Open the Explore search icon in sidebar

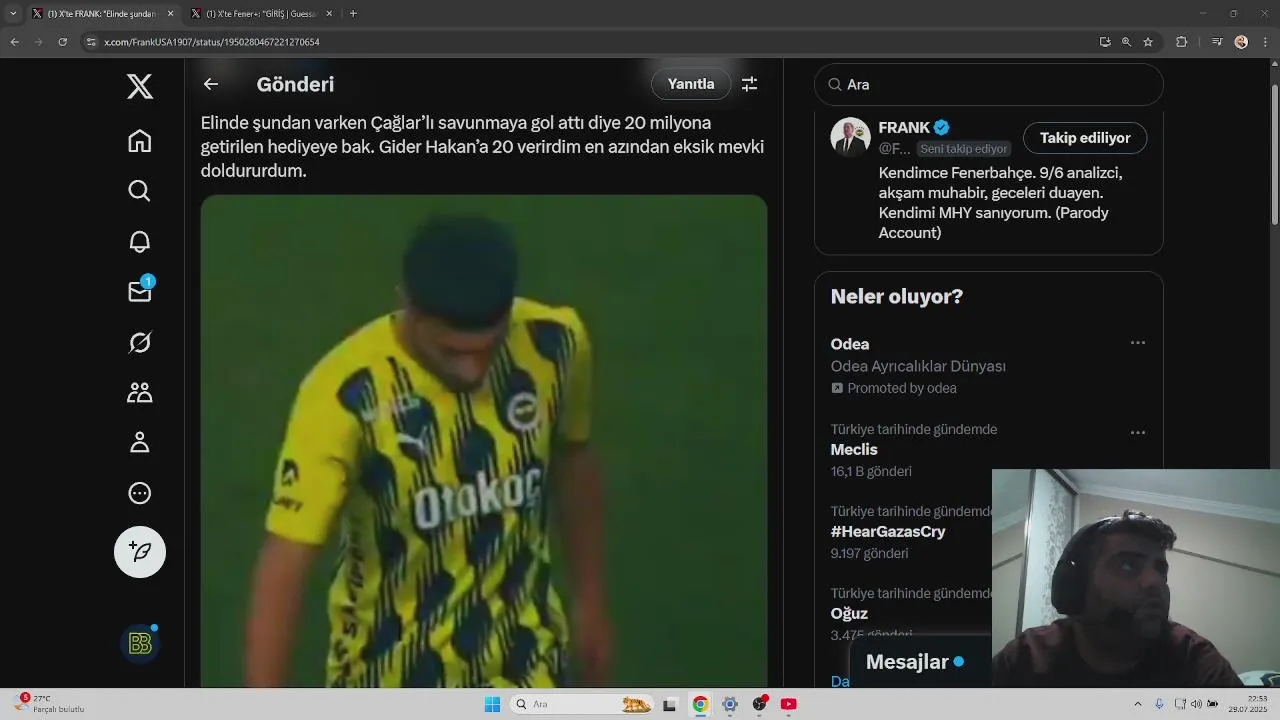click(x=140, y=191)
